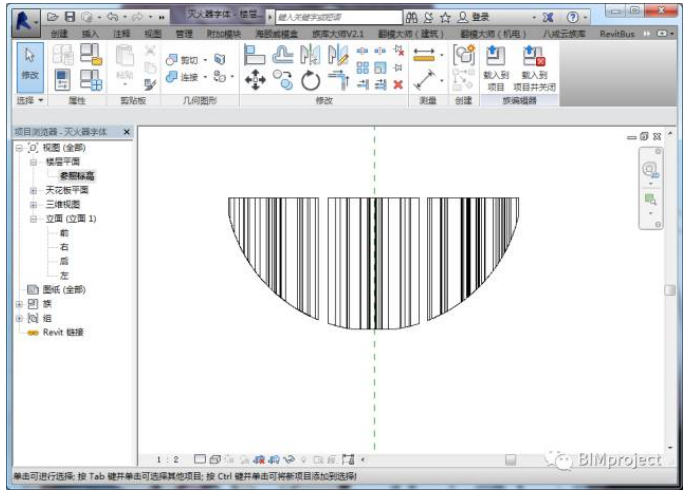The image size is (689, 492).
Task: Click the red X delete icon
Action: click(398, 84)
